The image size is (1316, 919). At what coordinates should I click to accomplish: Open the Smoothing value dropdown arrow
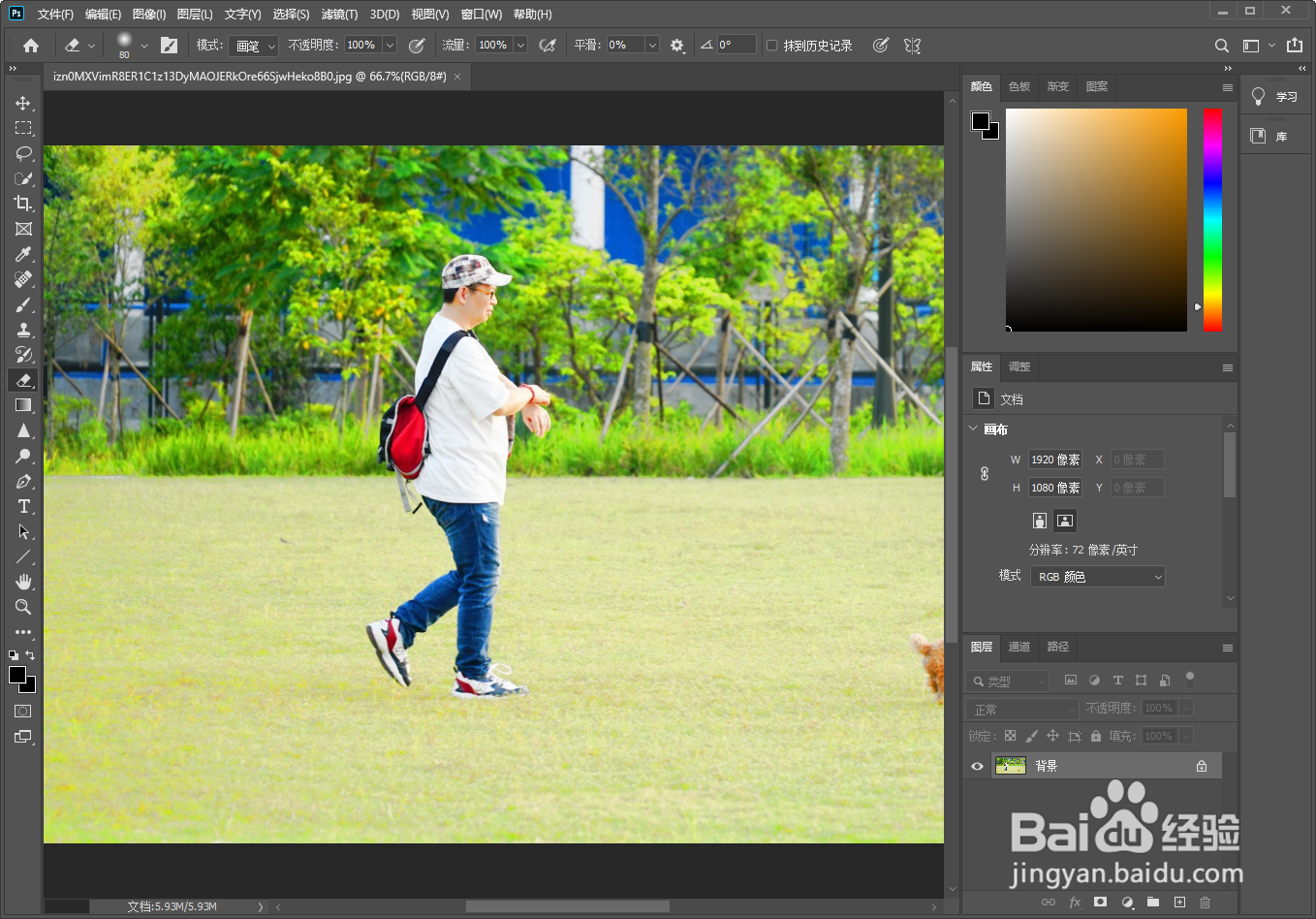(652, 46)
